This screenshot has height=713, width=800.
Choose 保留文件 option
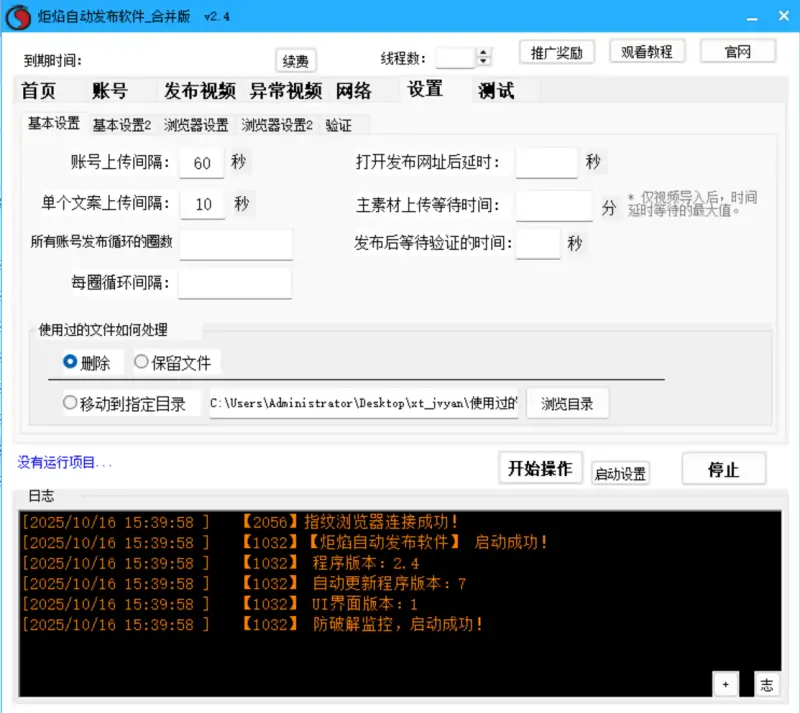coord(142,363)
